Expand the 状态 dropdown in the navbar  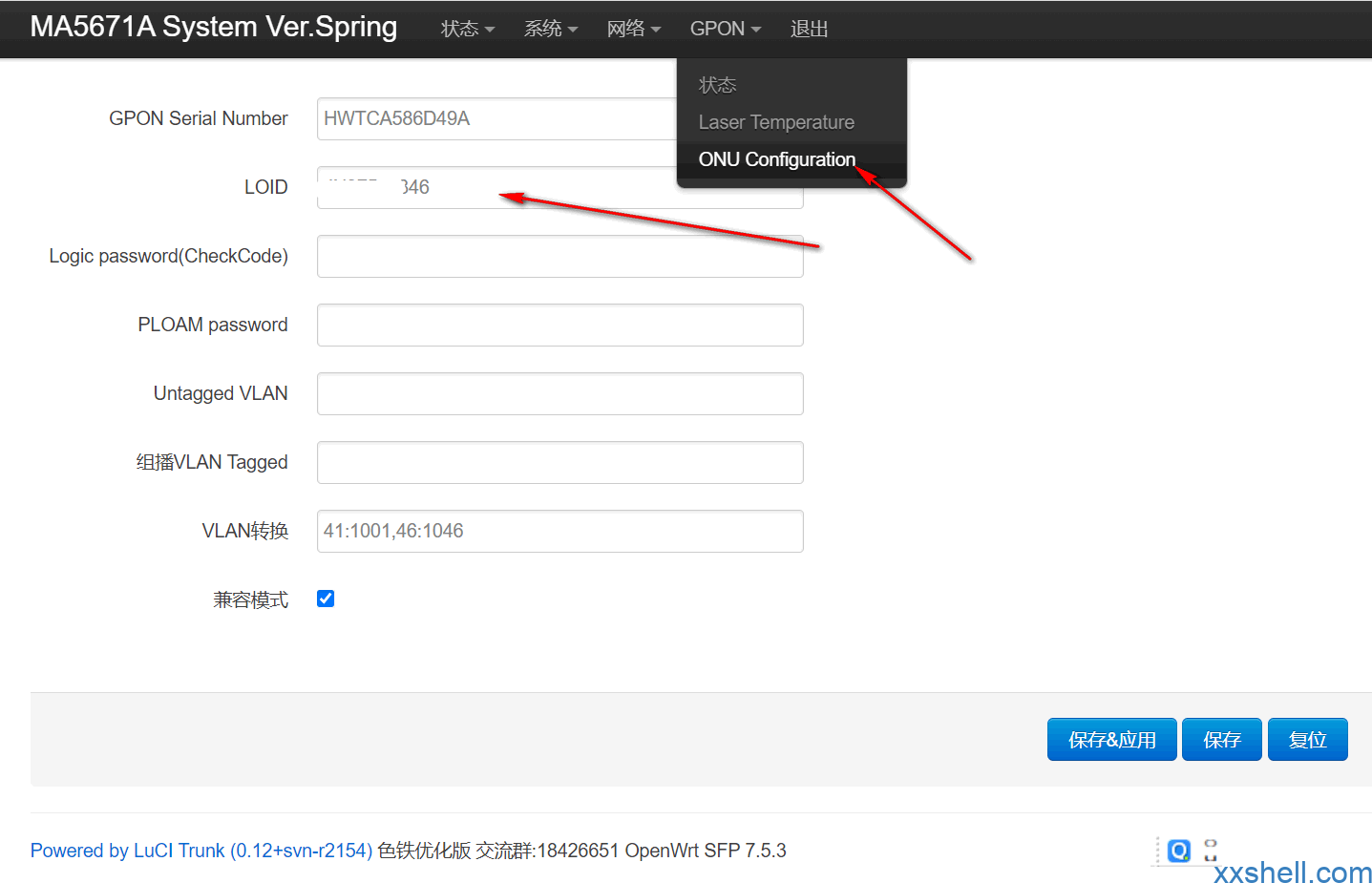click(x=467, y=29)
